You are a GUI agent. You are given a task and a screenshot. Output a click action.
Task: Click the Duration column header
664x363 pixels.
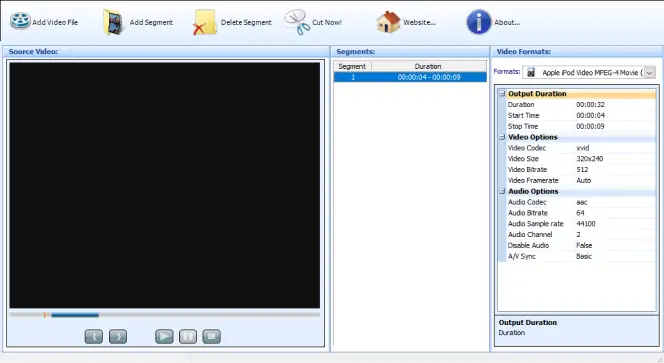(x=429, y=67)
